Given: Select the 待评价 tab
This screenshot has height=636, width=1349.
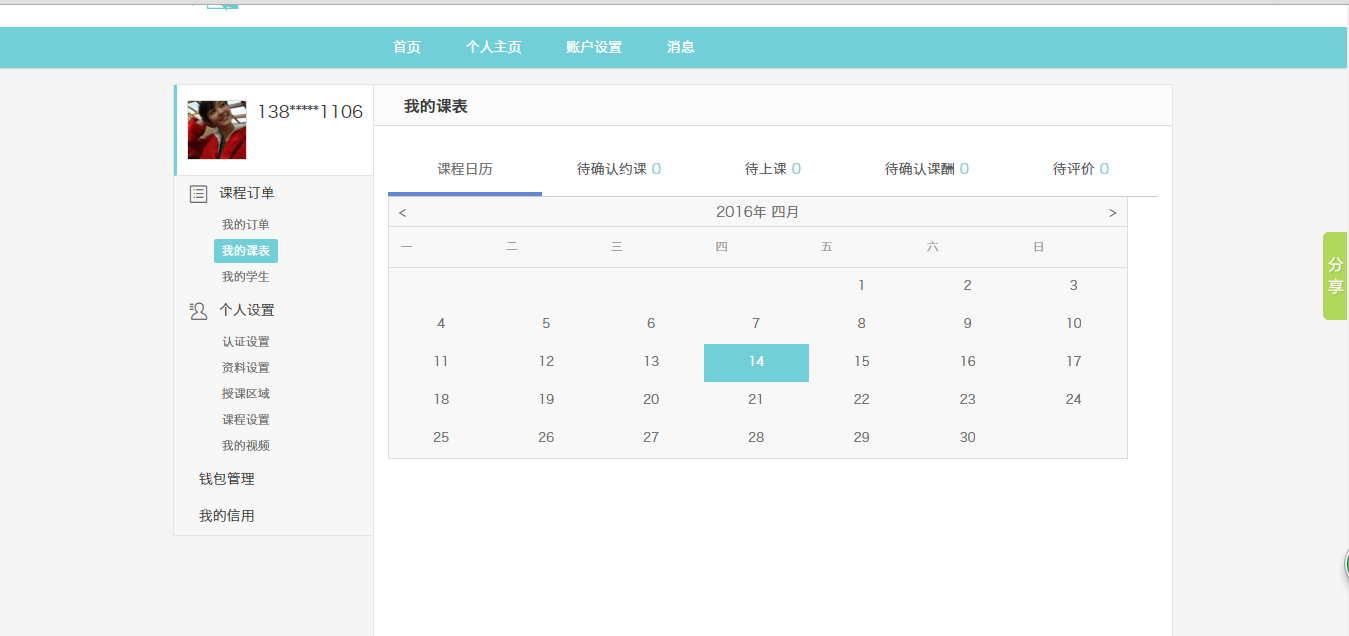Looking at the screenshot, I should coord(1080,169).
